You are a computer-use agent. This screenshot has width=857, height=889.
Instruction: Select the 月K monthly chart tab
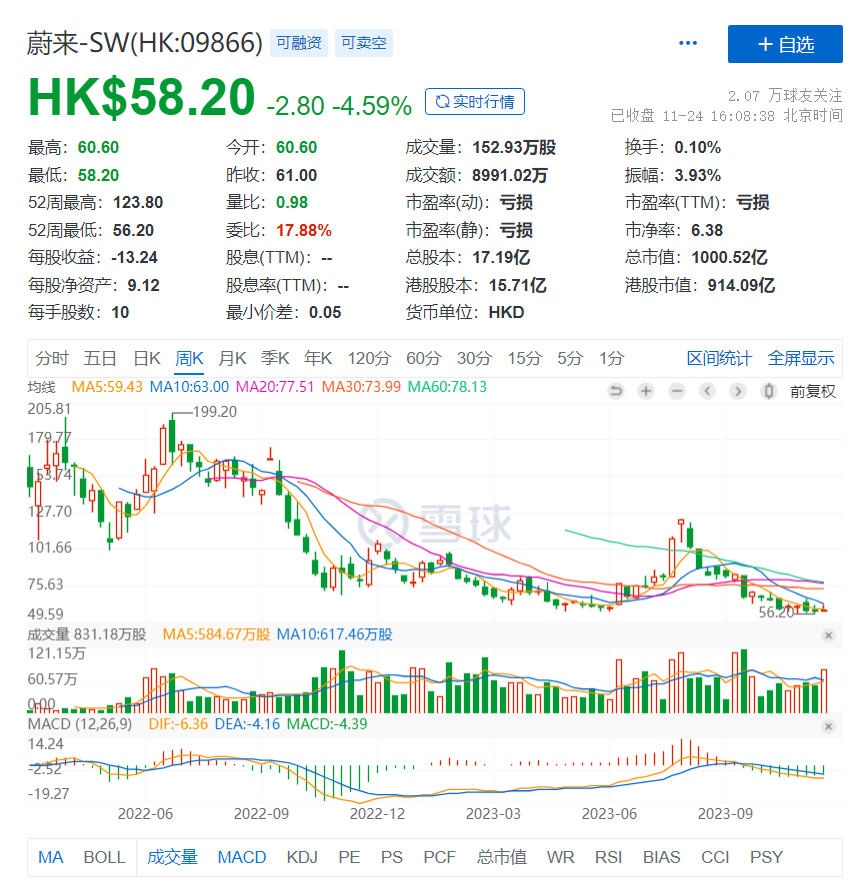pos(232,358)
